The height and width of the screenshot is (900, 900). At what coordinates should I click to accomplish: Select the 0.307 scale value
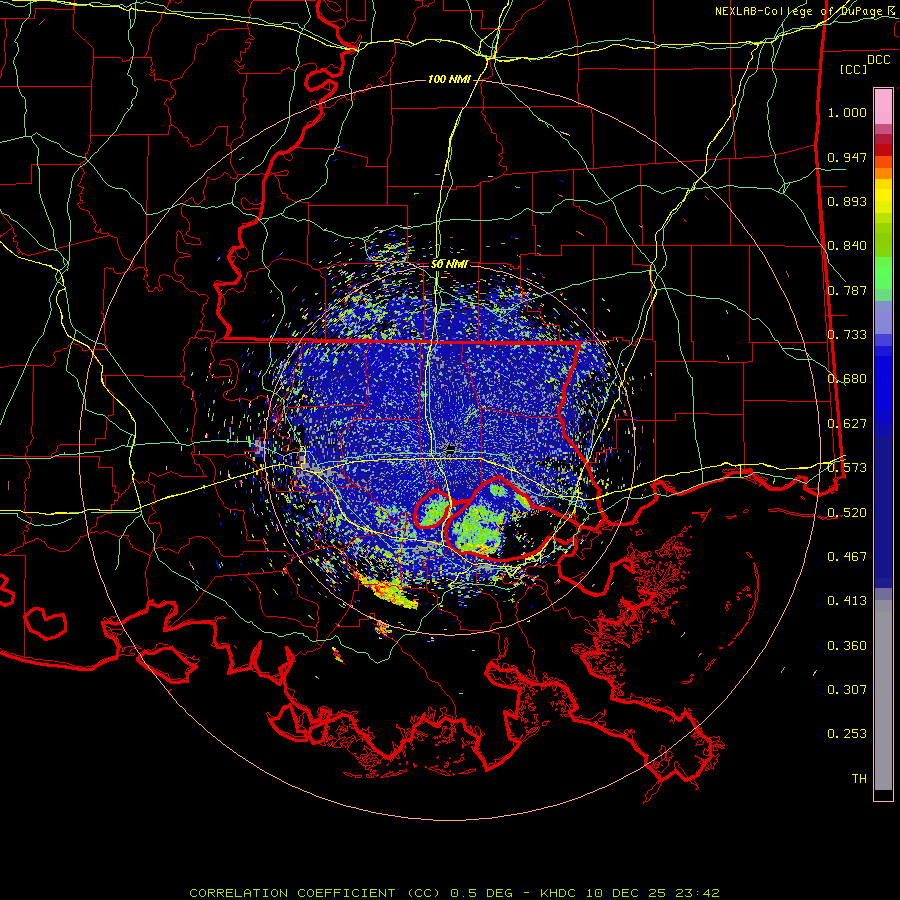pos(847,690)
